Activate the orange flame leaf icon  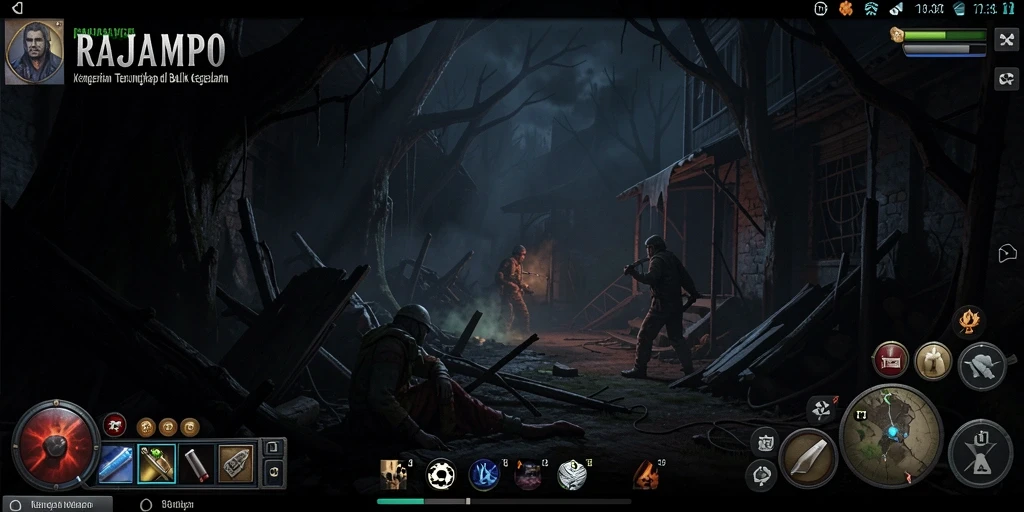tap(968, 321)
